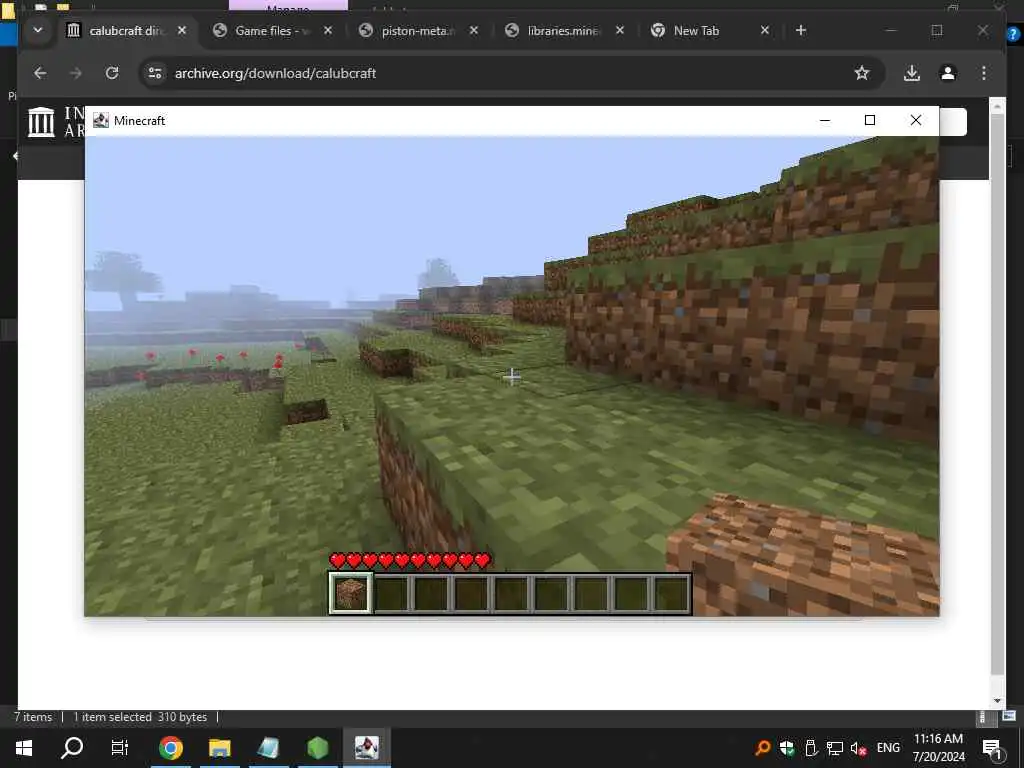Open Chrome tab search dropdown

point(38,30)
